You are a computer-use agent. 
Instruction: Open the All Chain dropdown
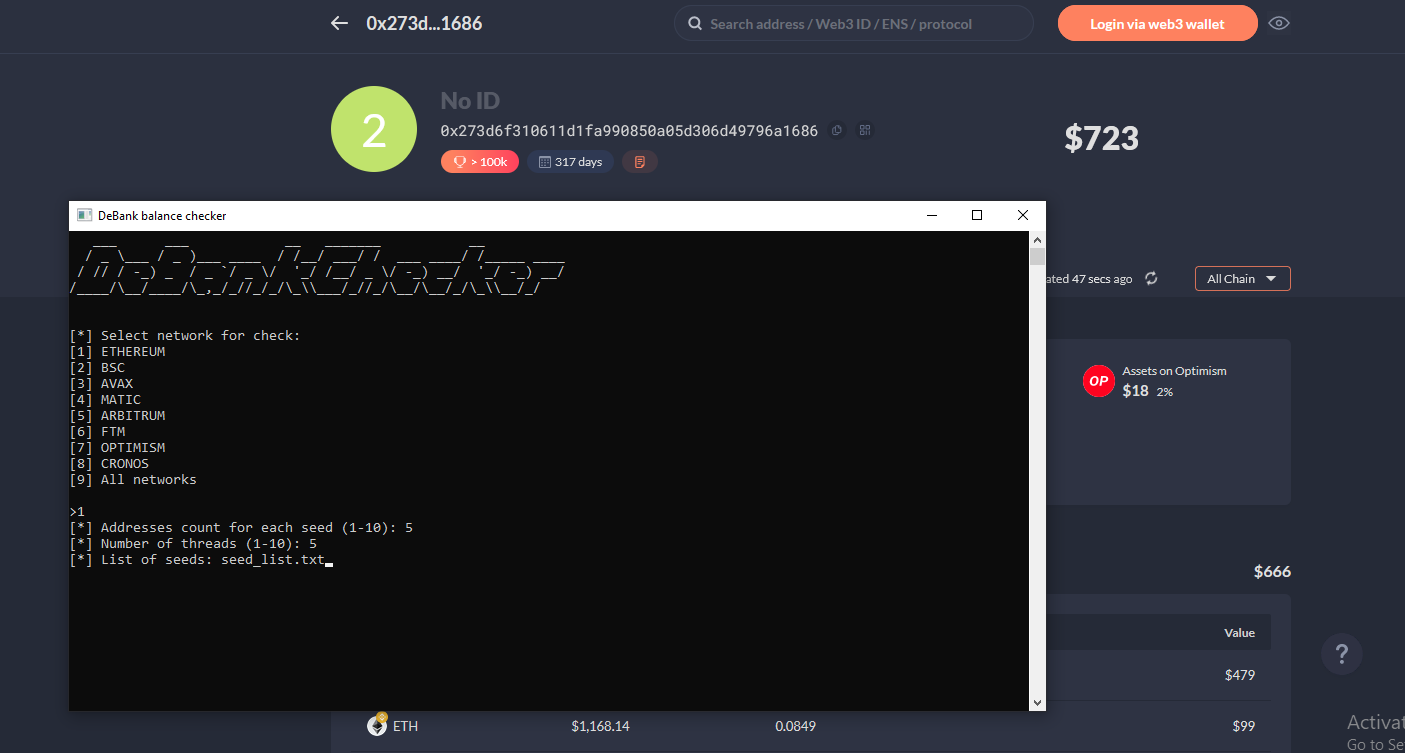pos(1242,278)
